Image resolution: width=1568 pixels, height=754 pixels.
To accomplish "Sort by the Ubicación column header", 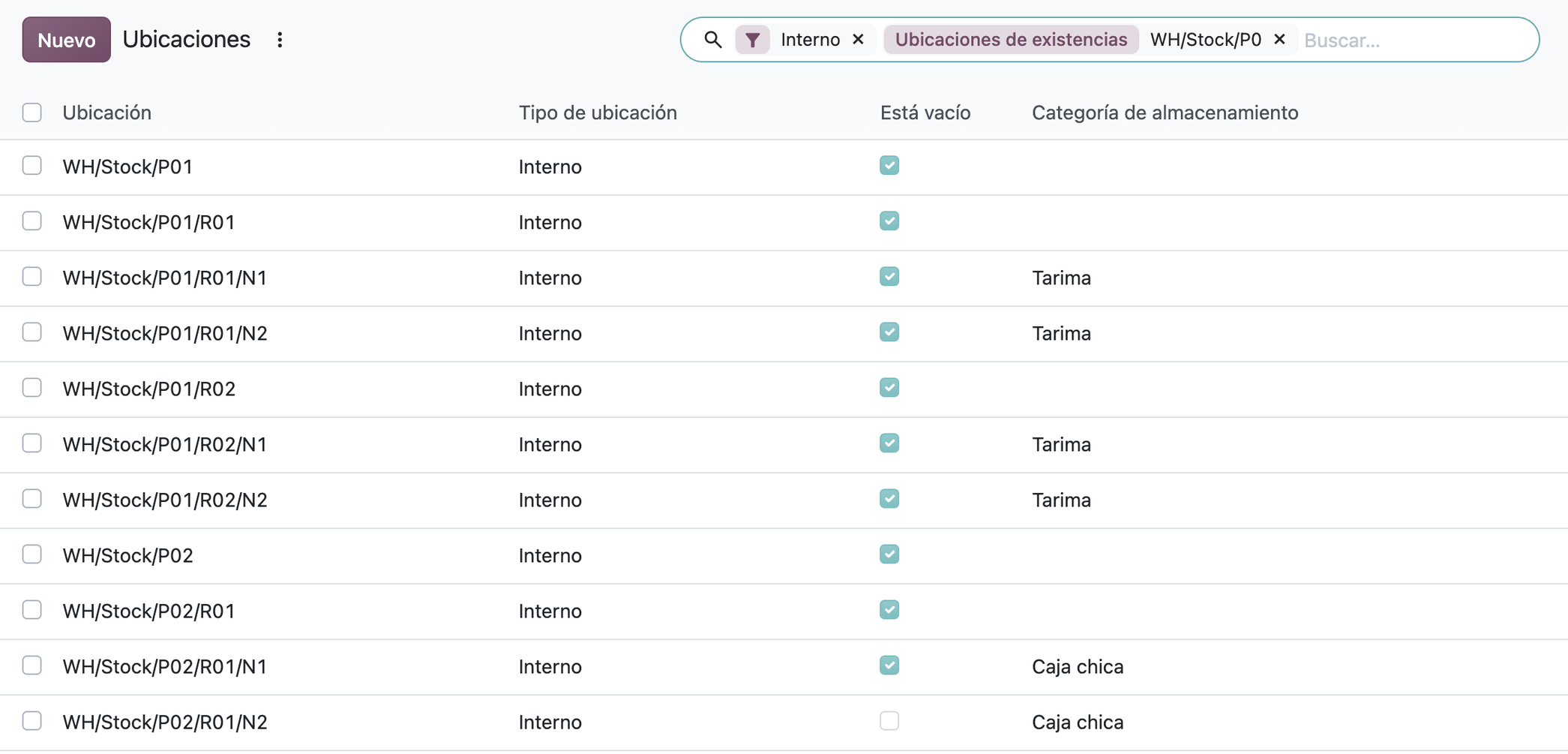I will coord(107,113).
